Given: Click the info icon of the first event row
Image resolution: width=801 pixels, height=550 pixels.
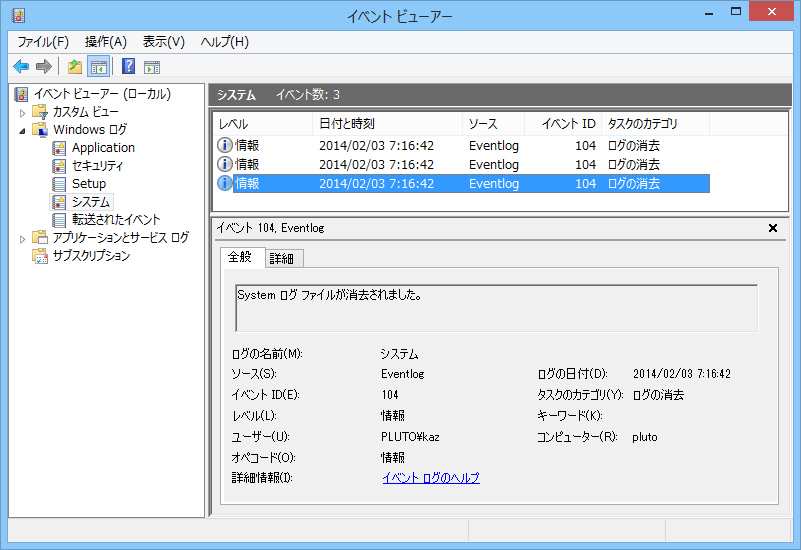Looking at the screenshot, I should tap(225, 145).
